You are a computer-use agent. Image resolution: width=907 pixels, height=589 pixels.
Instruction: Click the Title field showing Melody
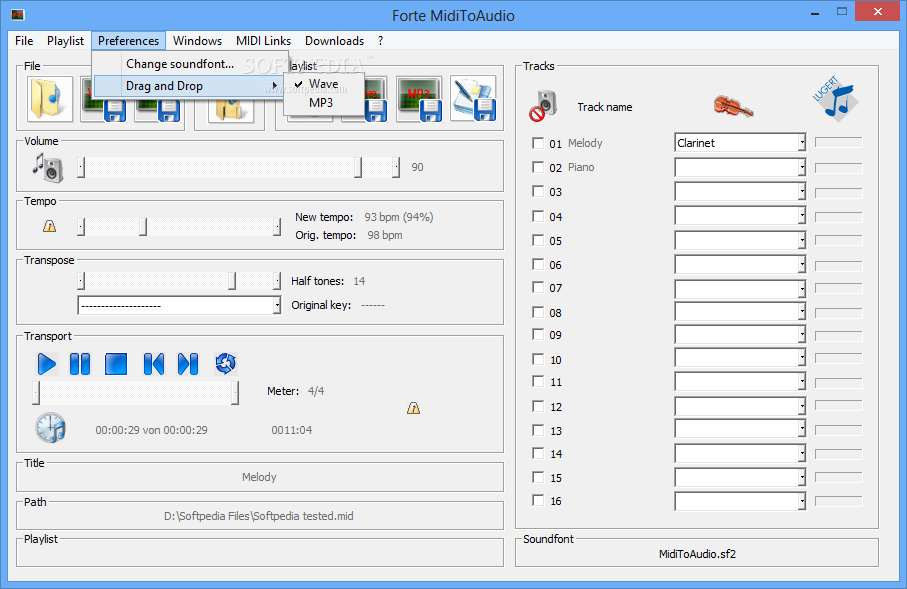(259, 477)
